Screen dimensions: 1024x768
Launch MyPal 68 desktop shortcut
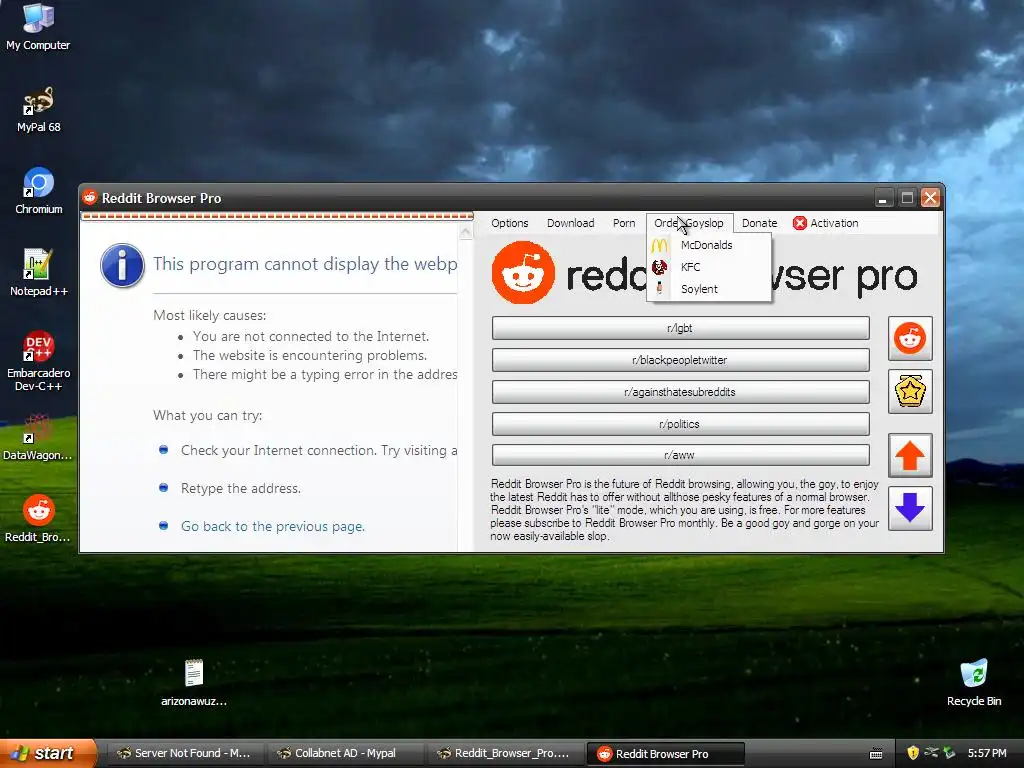pyautogui.click(x=38, y=110)
